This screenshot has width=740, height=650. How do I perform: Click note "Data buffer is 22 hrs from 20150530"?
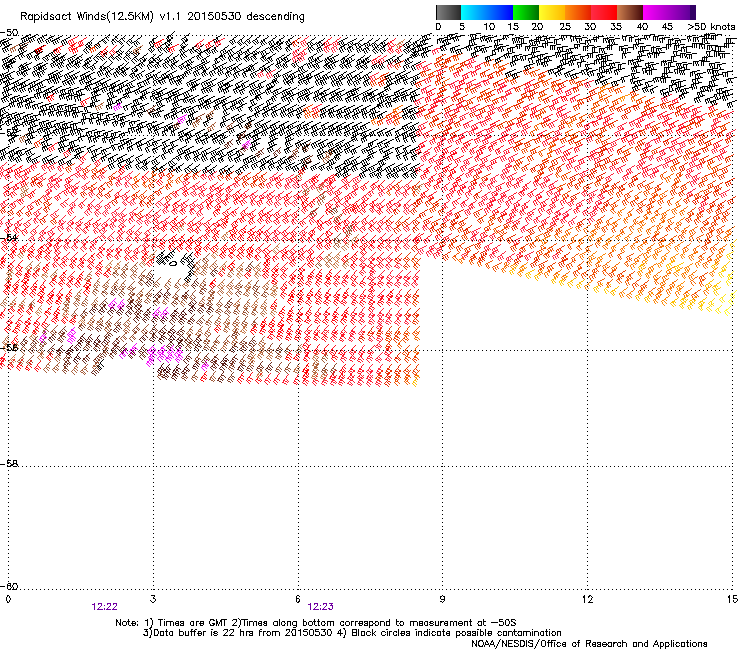243,633
